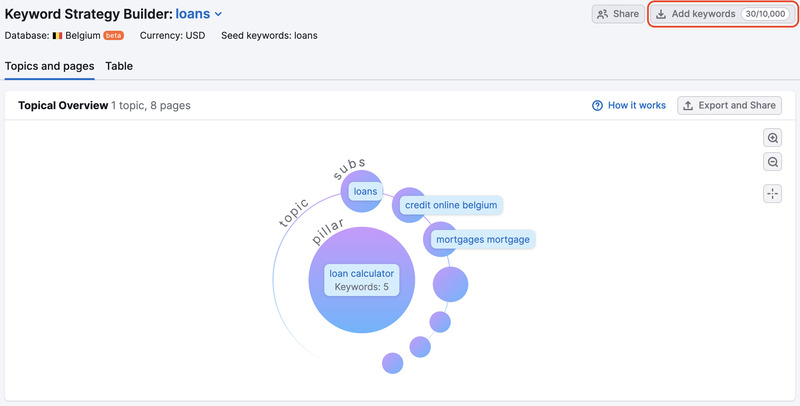Click the unlabeled bubble below mortgages mortgage
The height and width of the screenshot is (406, 800).
[x=450, y=284]
